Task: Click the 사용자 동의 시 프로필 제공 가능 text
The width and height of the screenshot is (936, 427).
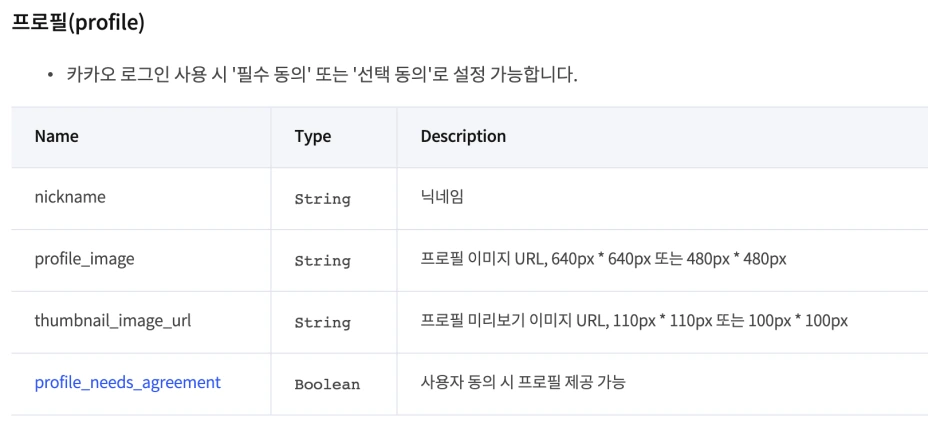Action: coord(523,383)
